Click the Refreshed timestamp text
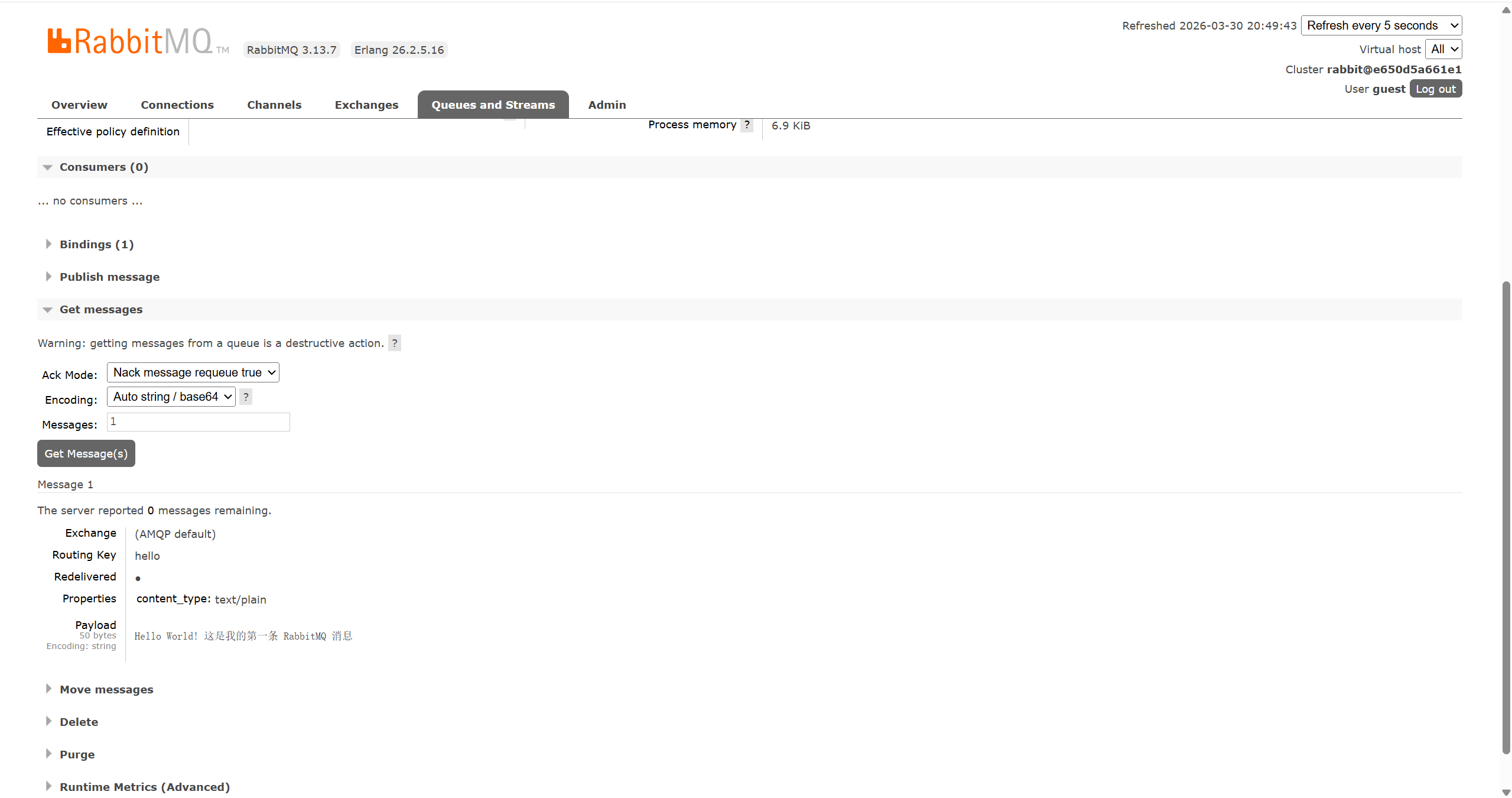The image size is (1512, 798). coord(1209,25)
